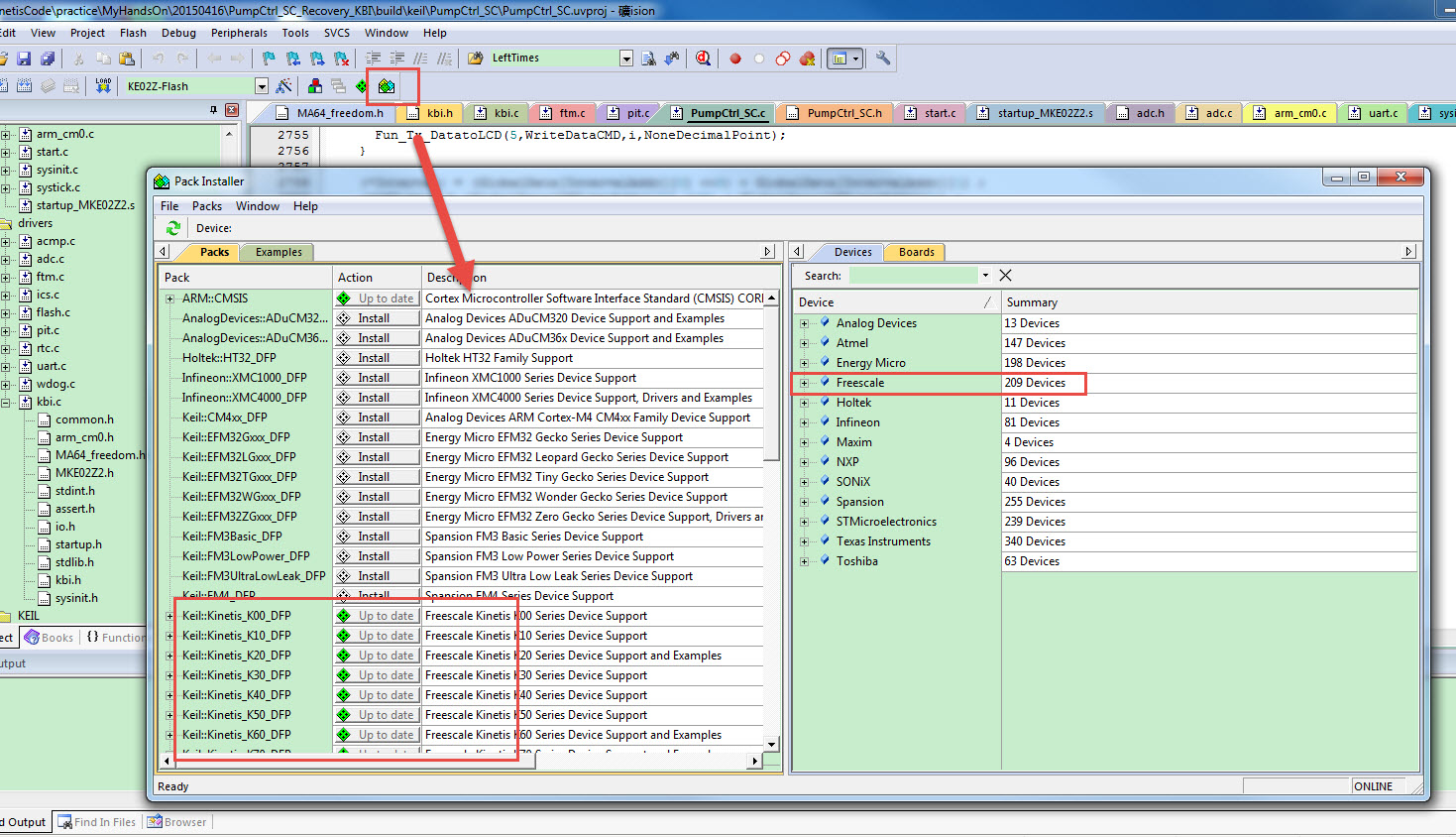Open the Pack Installer from the build toolbar
Viewport: 1456px width, 837px height.
(387, 86)
